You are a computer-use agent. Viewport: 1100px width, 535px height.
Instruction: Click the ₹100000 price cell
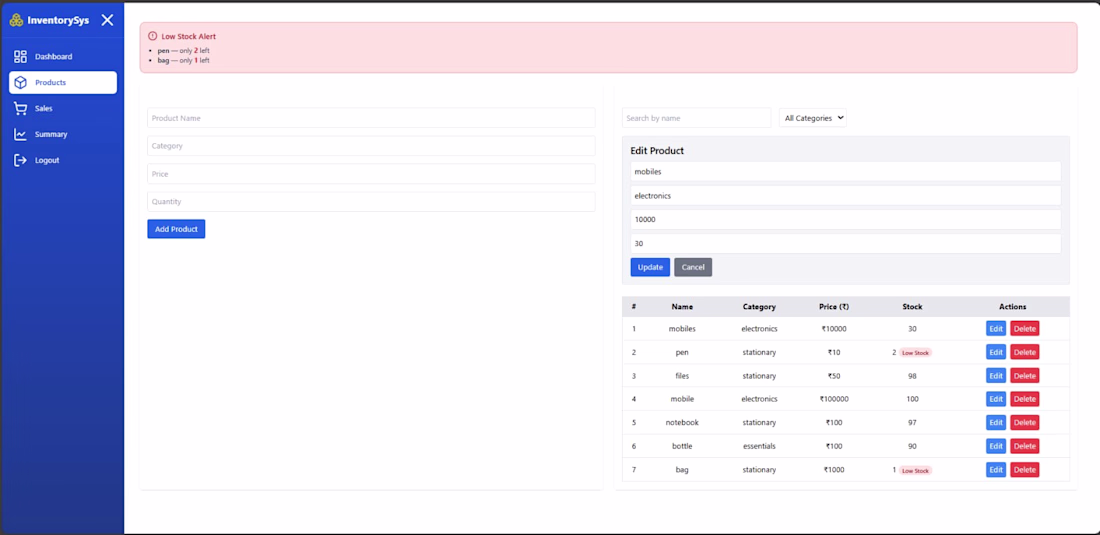tap(834, 399)
